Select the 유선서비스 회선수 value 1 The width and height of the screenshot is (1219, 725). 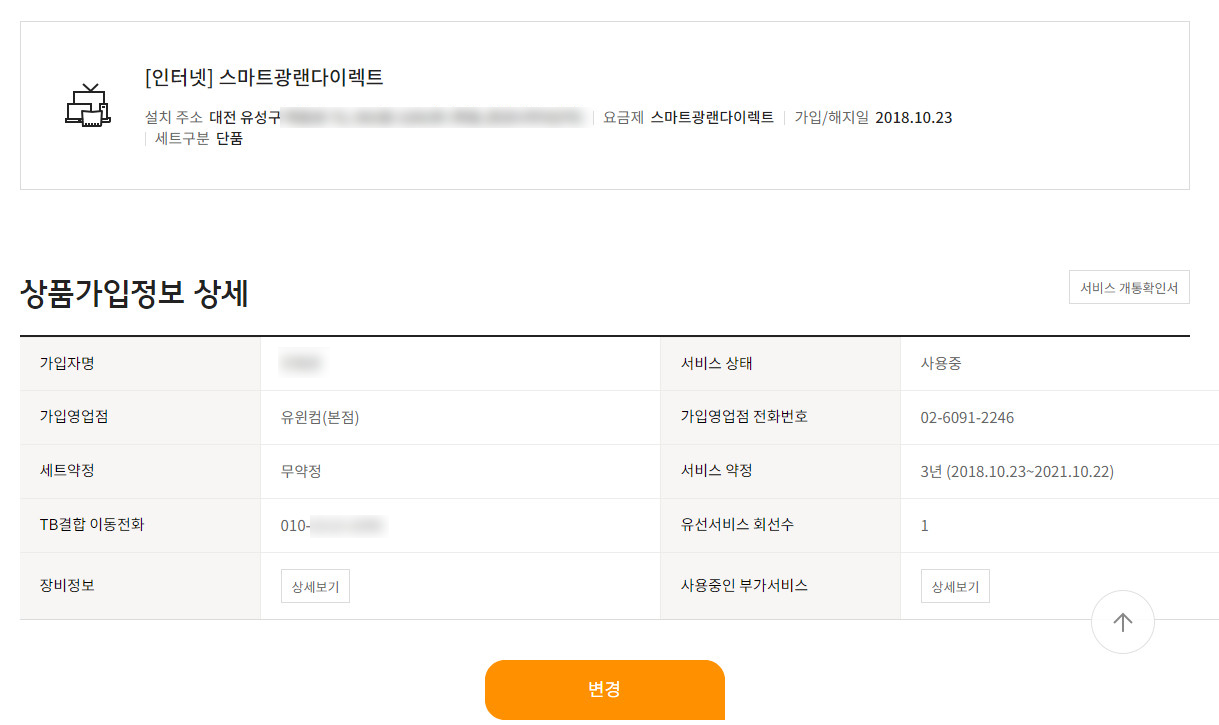click(924, 526)
